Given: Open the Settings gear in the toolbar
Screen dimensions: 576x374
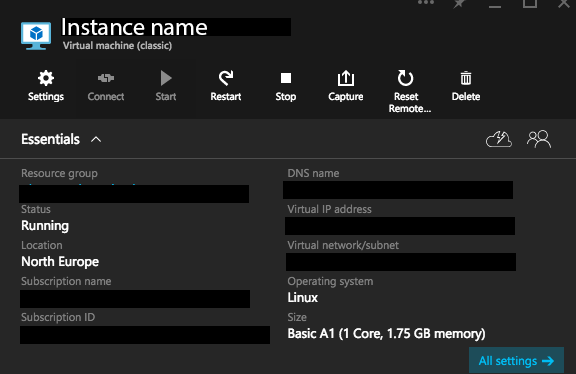Looking at the screenshot, I should (x=46, y=86).
